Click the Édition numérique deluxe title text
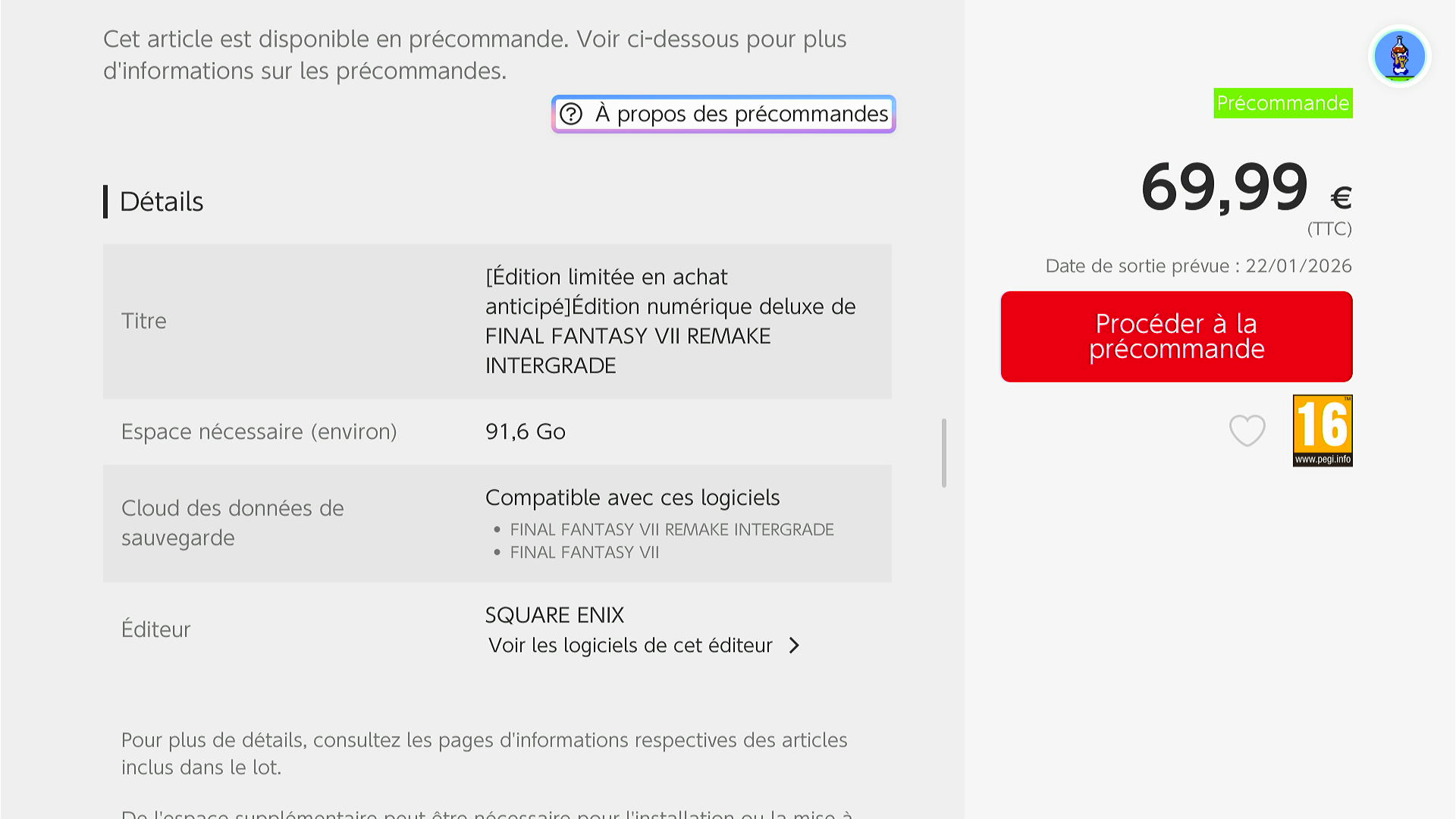This screenshot has width=1456, height=819. 670,321
